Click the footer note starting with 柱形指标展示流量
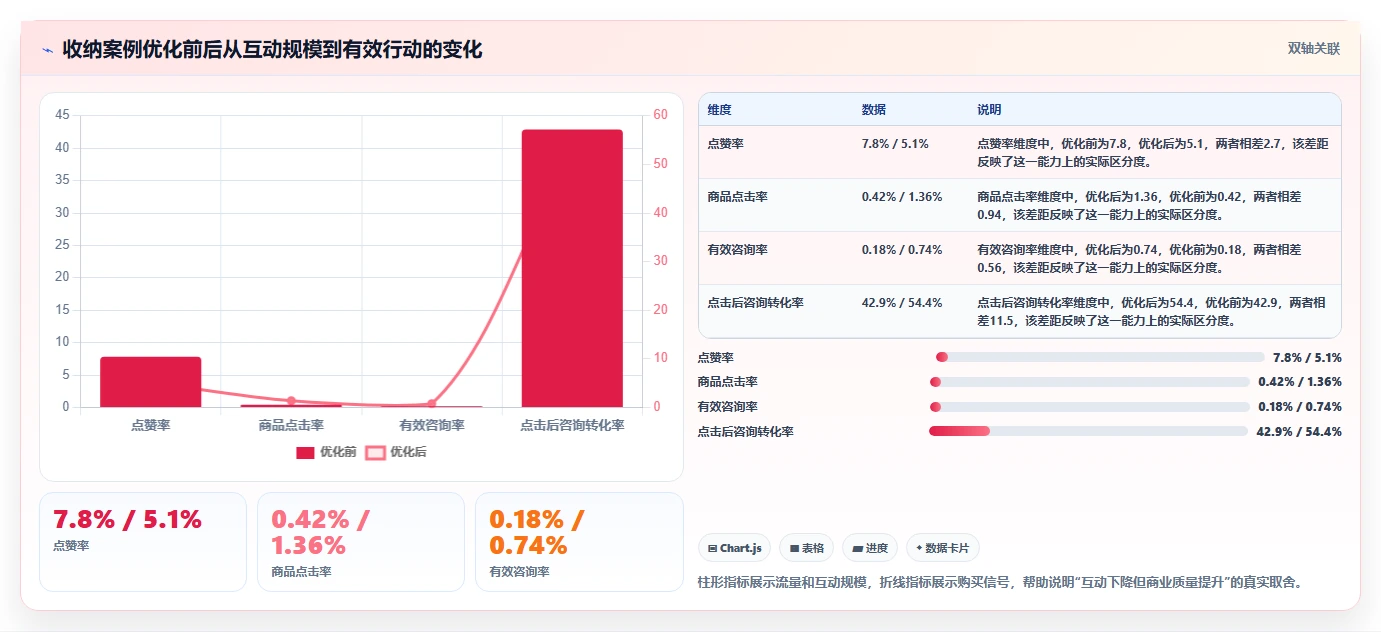Screen dimensions: 1381x632 coord(1000,582)
